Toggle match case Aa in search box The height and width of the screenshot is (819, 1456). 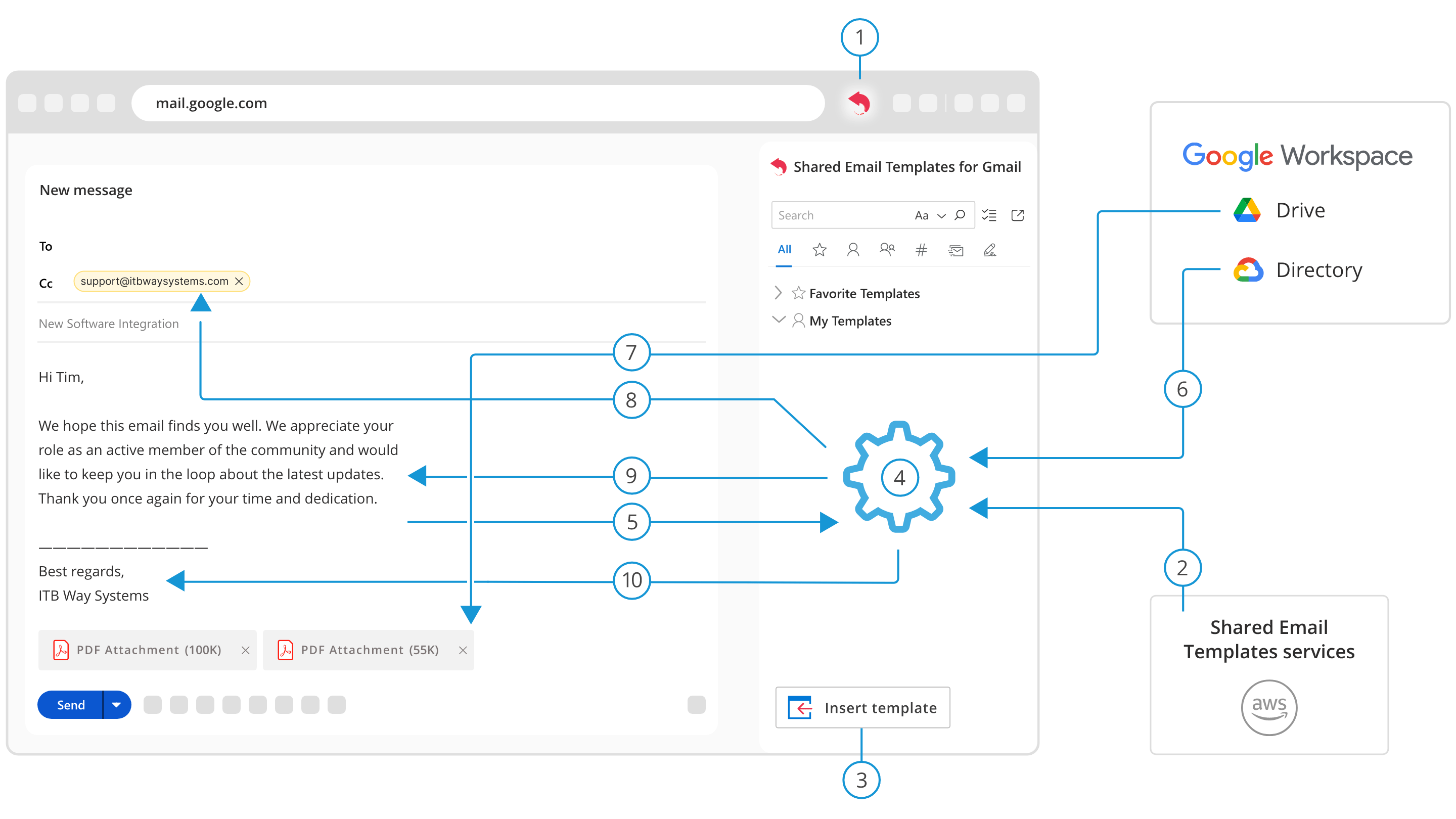(921, 215)
